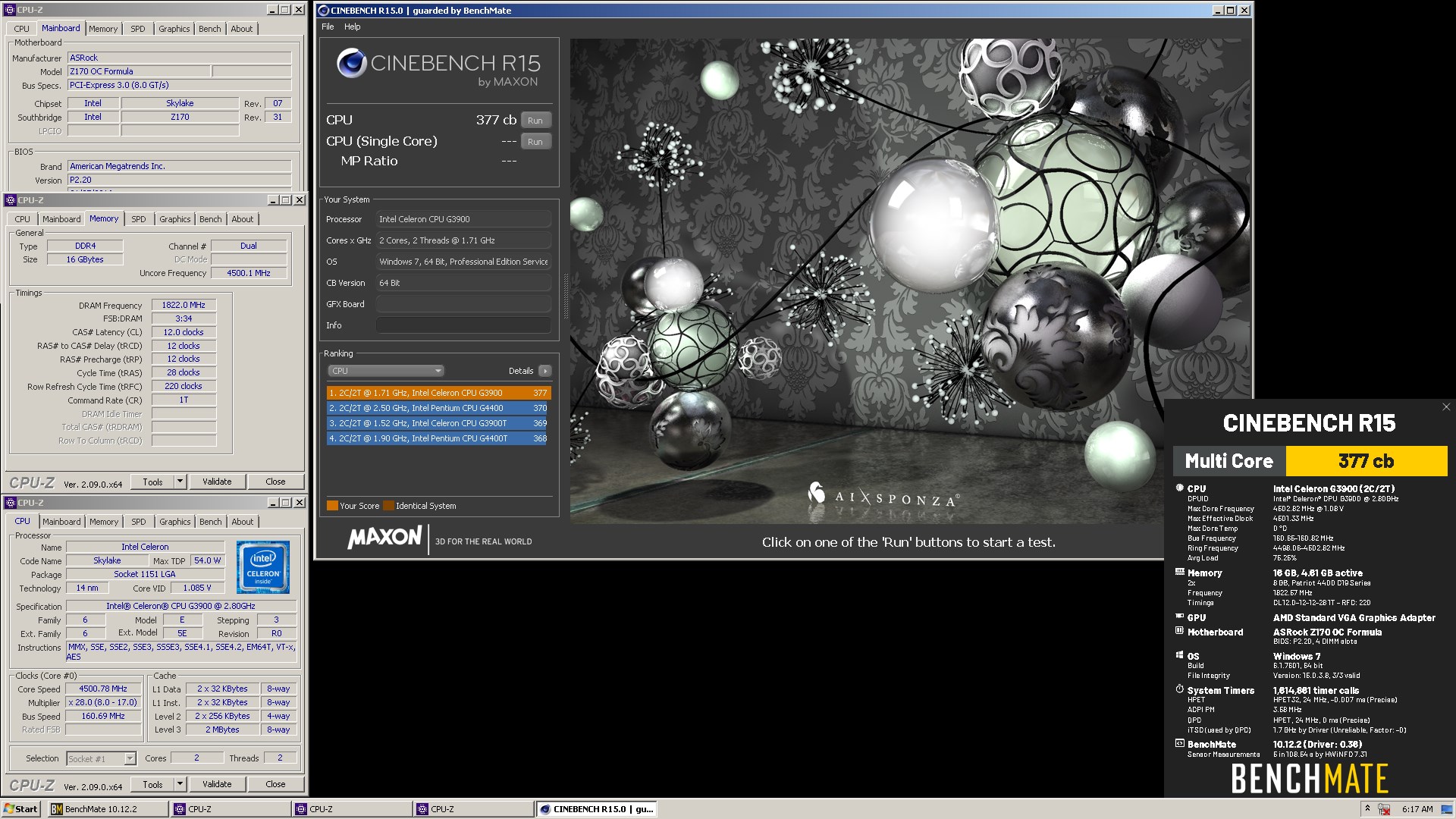The height and width of the screenshot is (819, 1456).
Task: Select ranking row Celeron G3900T 369
Action: [438, 423]
